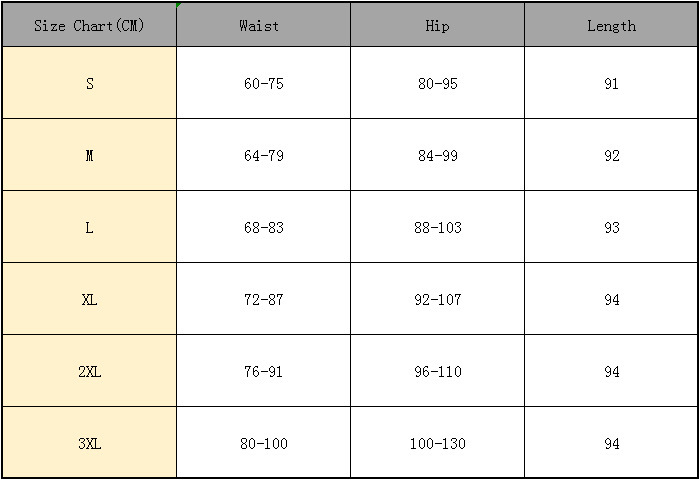Select the Waist column header

point(263,26)
